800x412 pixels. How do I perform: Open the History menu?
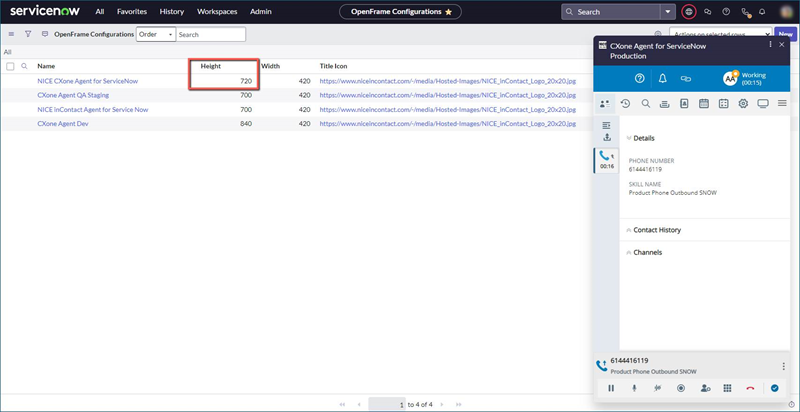click(x=171, y=11)
